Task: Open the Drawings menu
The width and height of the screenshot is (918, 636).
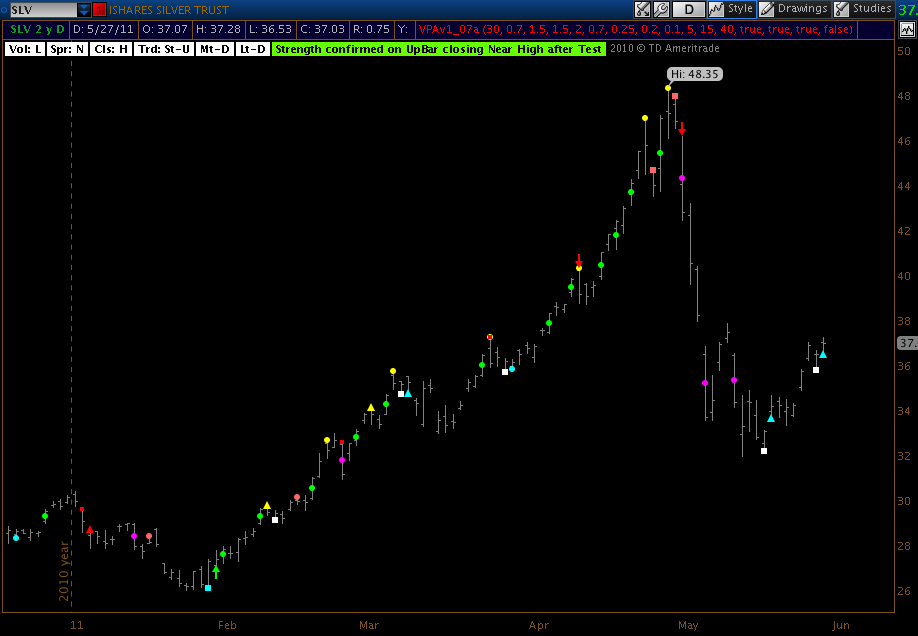Action: 794,9
